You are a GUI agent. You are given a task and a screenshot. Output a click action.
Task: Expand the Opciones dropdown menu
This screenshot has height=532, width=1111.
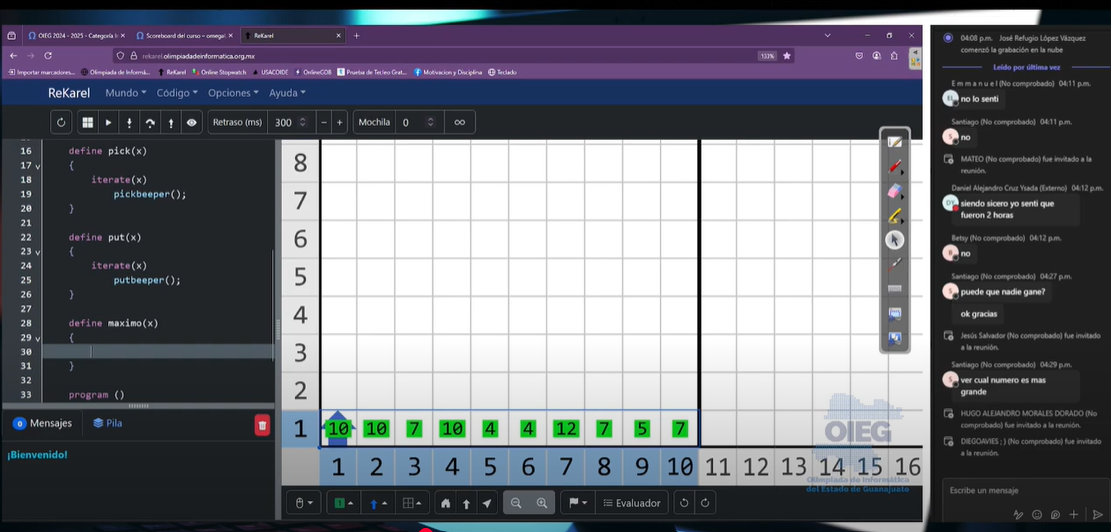coord(234,93)
